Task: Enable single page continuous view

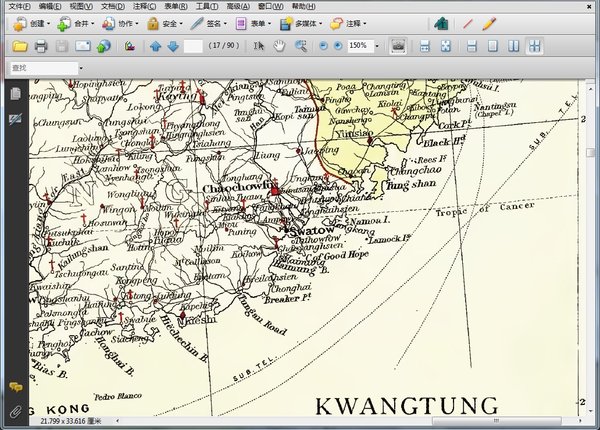Action: click(471, 46)
